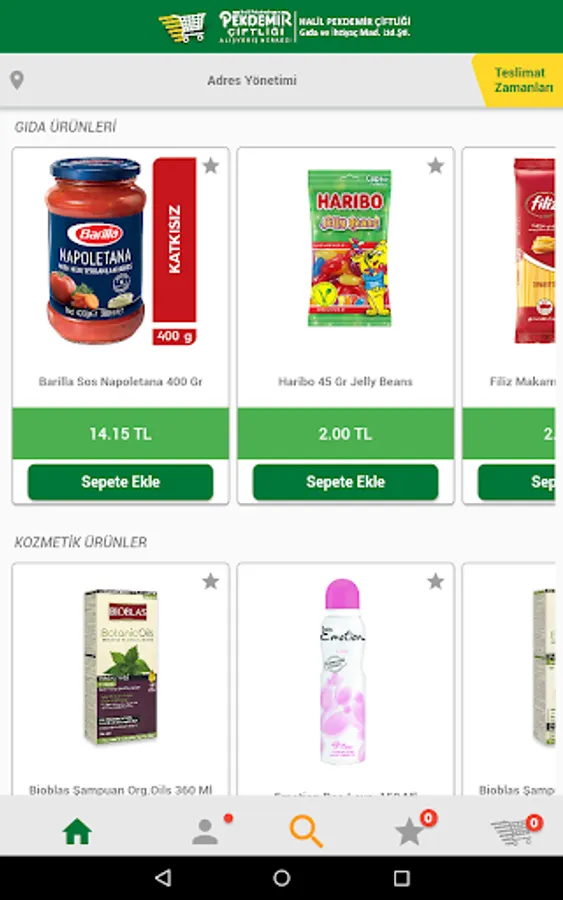Screen dimensions: 563x900
Task: Open Adres Yönetimi address bar
Action: pos(252,80)
